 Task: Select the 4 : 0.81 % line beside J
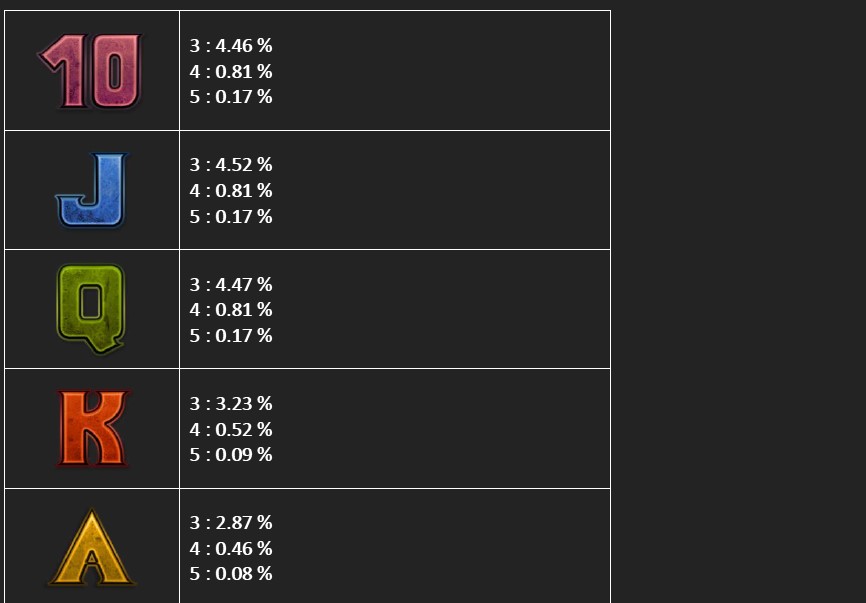click(x=231, y=191)
